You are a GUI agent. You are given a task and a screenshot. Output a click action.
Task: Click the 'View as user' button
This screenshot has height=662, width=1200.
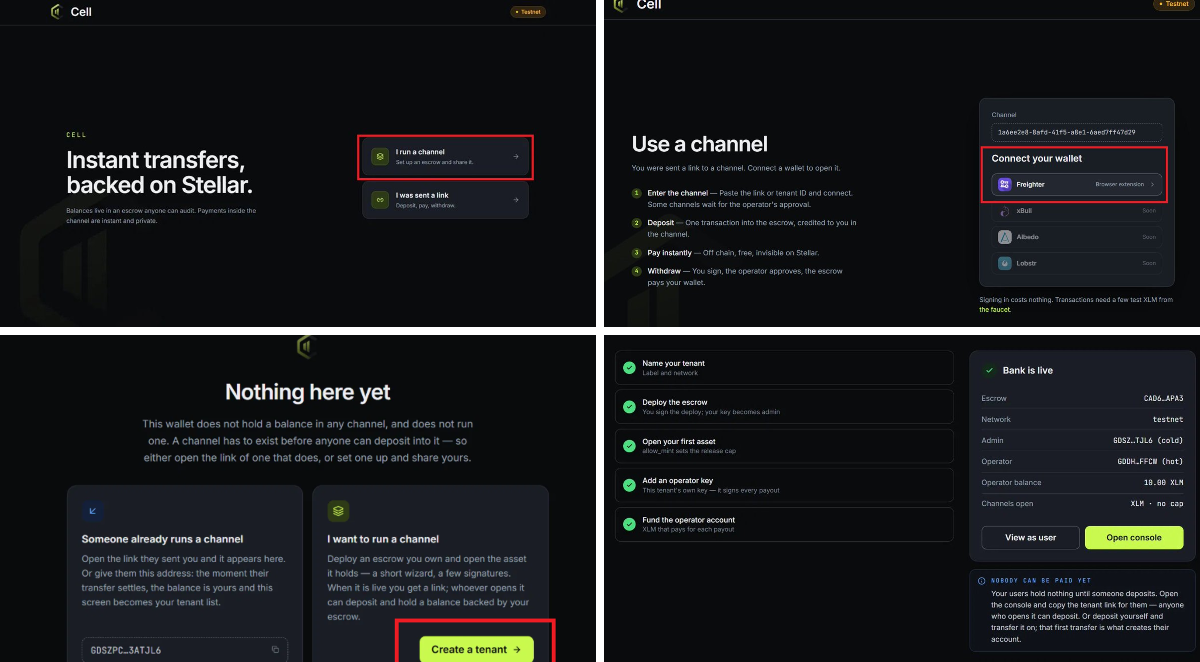pos(1030,538)
